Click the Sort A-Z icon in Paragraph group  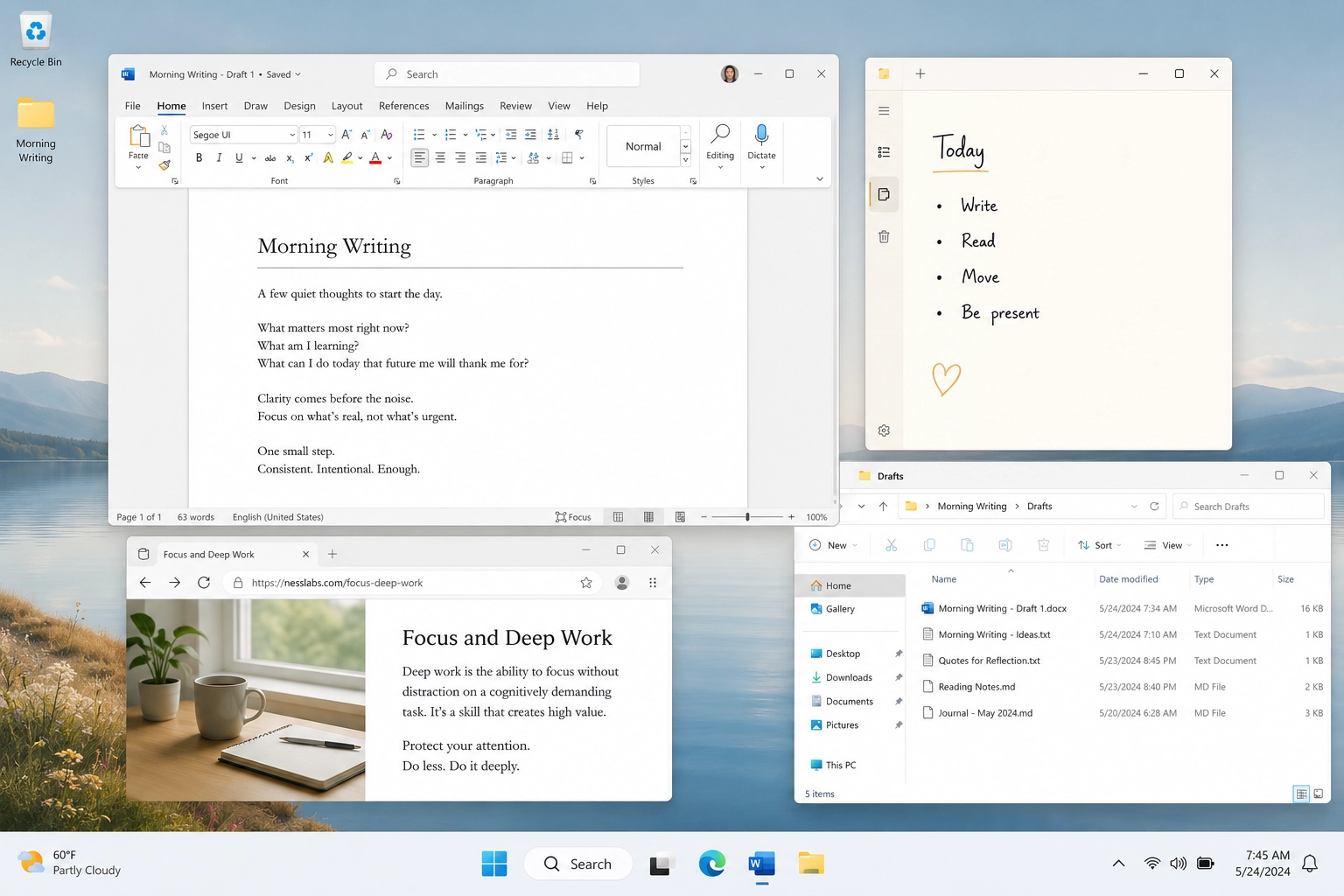(553, 135)
